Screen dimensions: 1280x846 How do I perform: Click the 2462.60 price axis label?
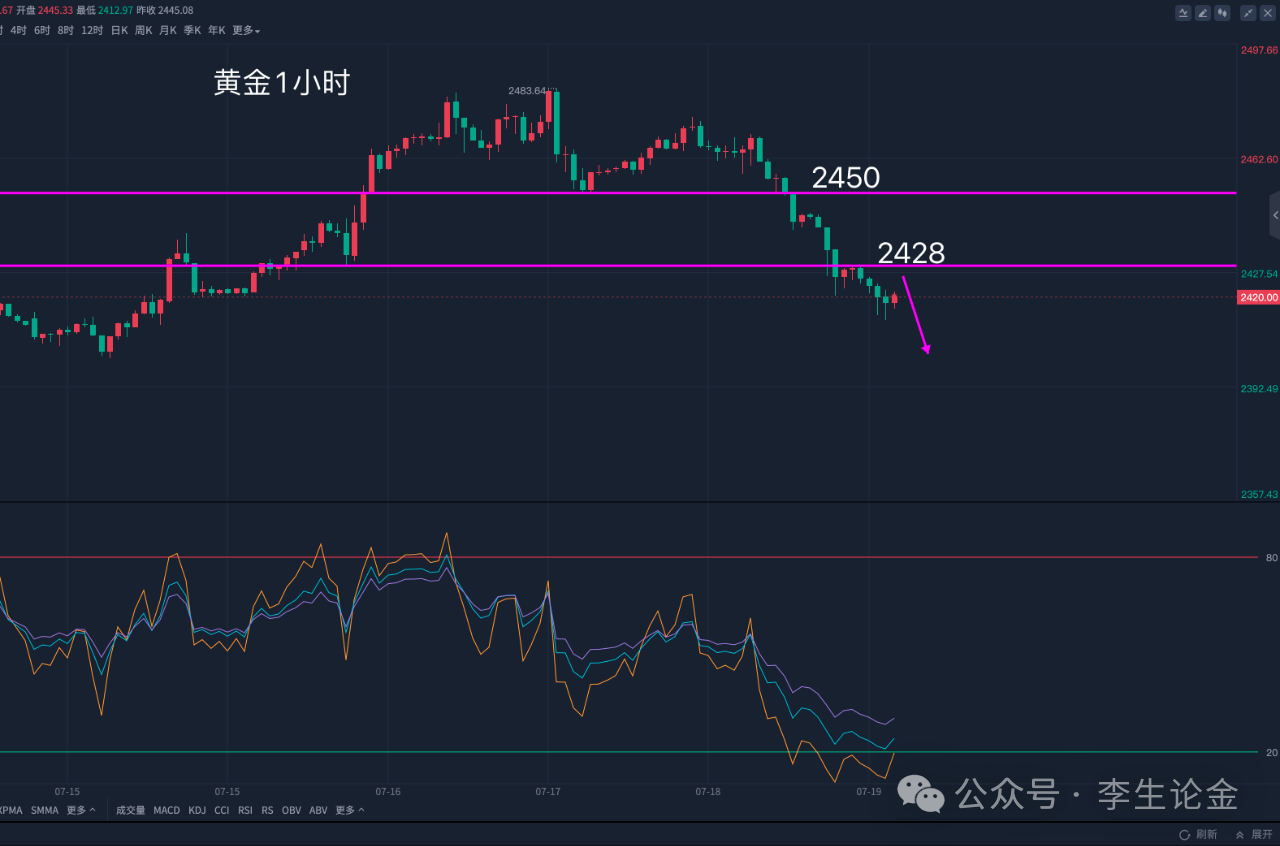click(1259, 159)
